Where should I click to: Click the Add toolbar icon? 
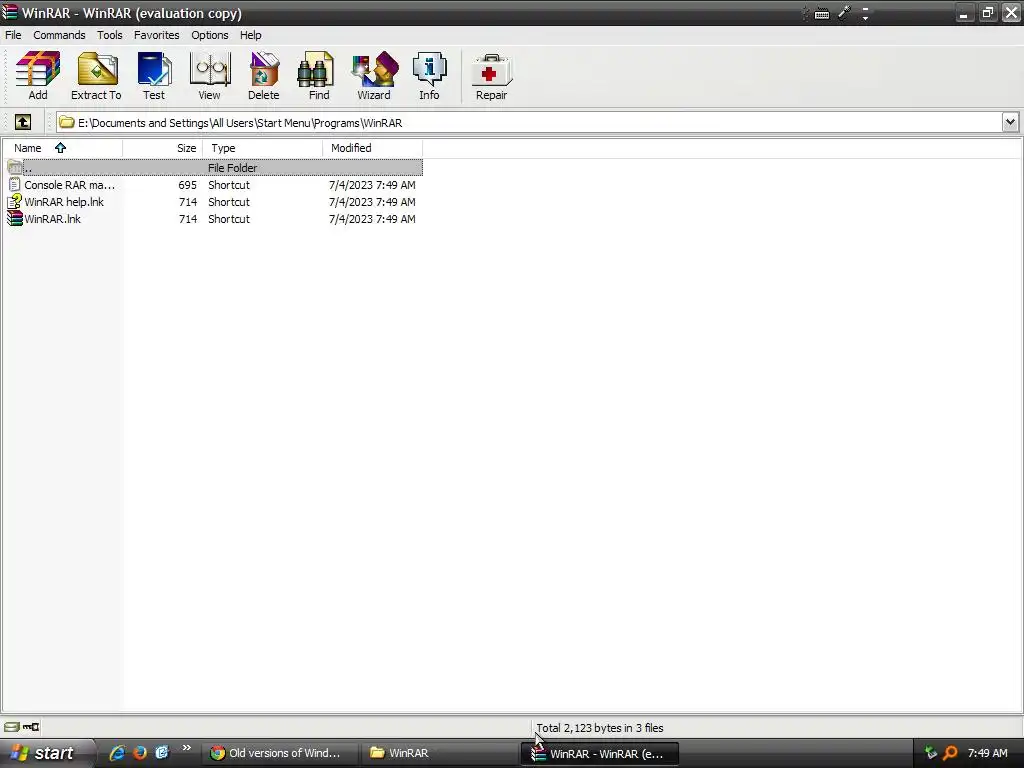pyautogui.click(x=38, y=75)
